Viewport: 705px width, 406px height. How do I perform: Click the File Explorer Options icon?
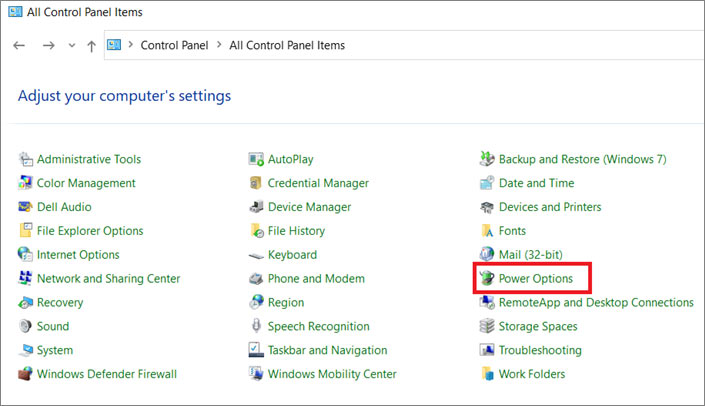tap(26, 231)
